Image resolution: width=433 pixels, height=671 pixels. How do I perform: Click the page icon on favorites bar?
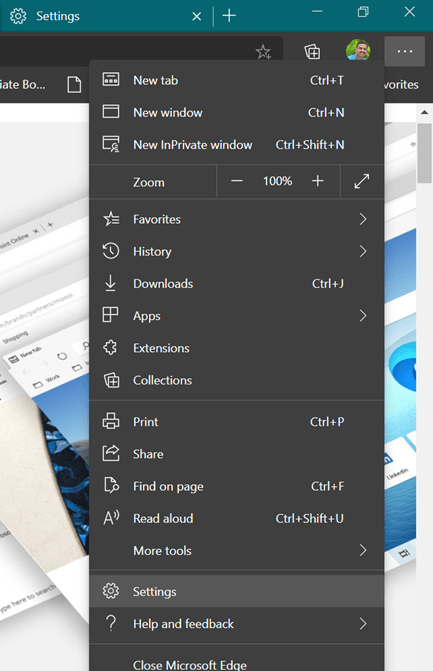74,84
